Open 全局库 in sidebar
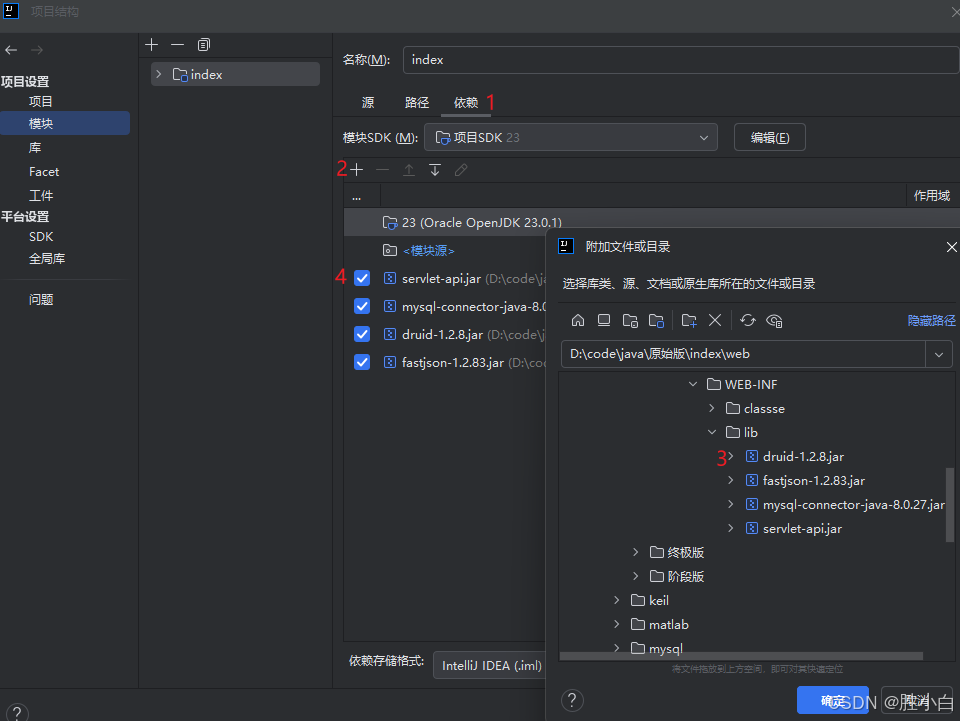The height and width of the screenshot is (721, 960). tap(47, 259)
